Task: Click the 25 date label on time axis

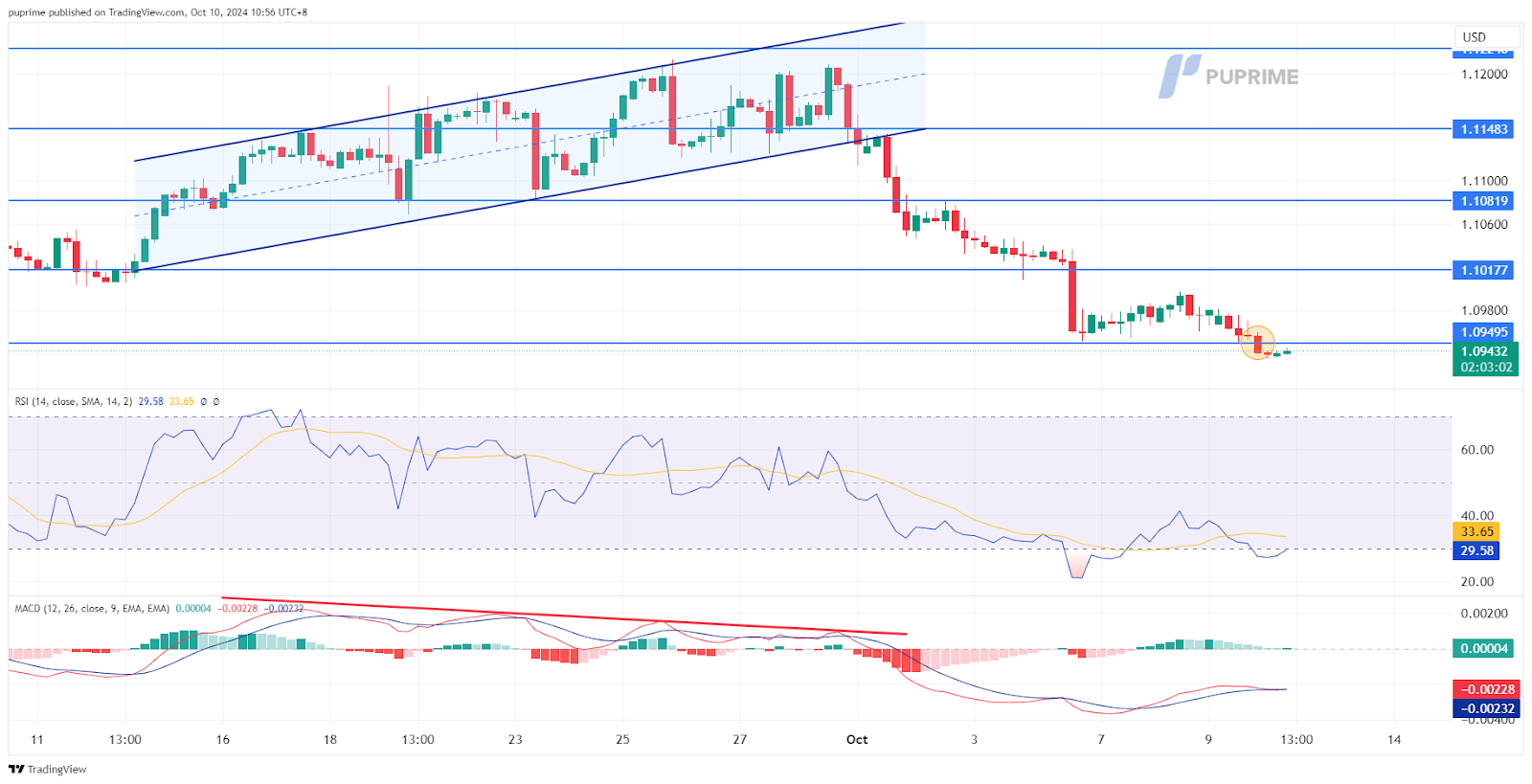Action: pyautogui.click(x=622, y=739)
